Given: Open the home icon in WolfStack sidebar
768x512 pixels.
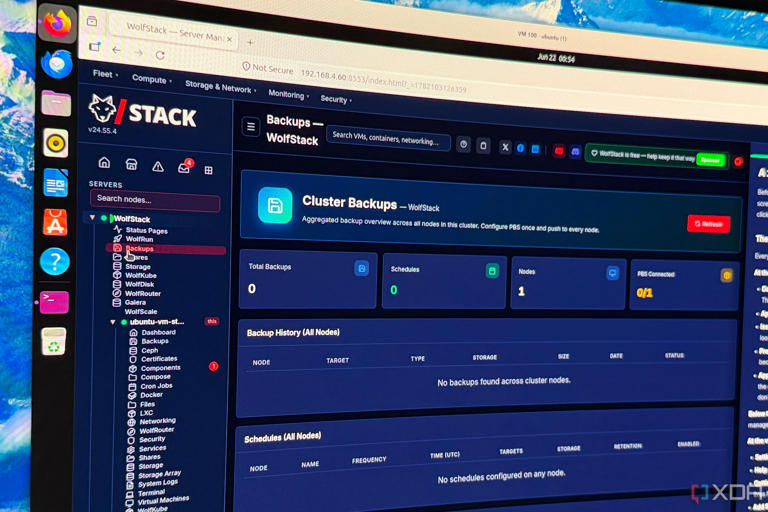Looking at the screenshot, I should 104,163.
